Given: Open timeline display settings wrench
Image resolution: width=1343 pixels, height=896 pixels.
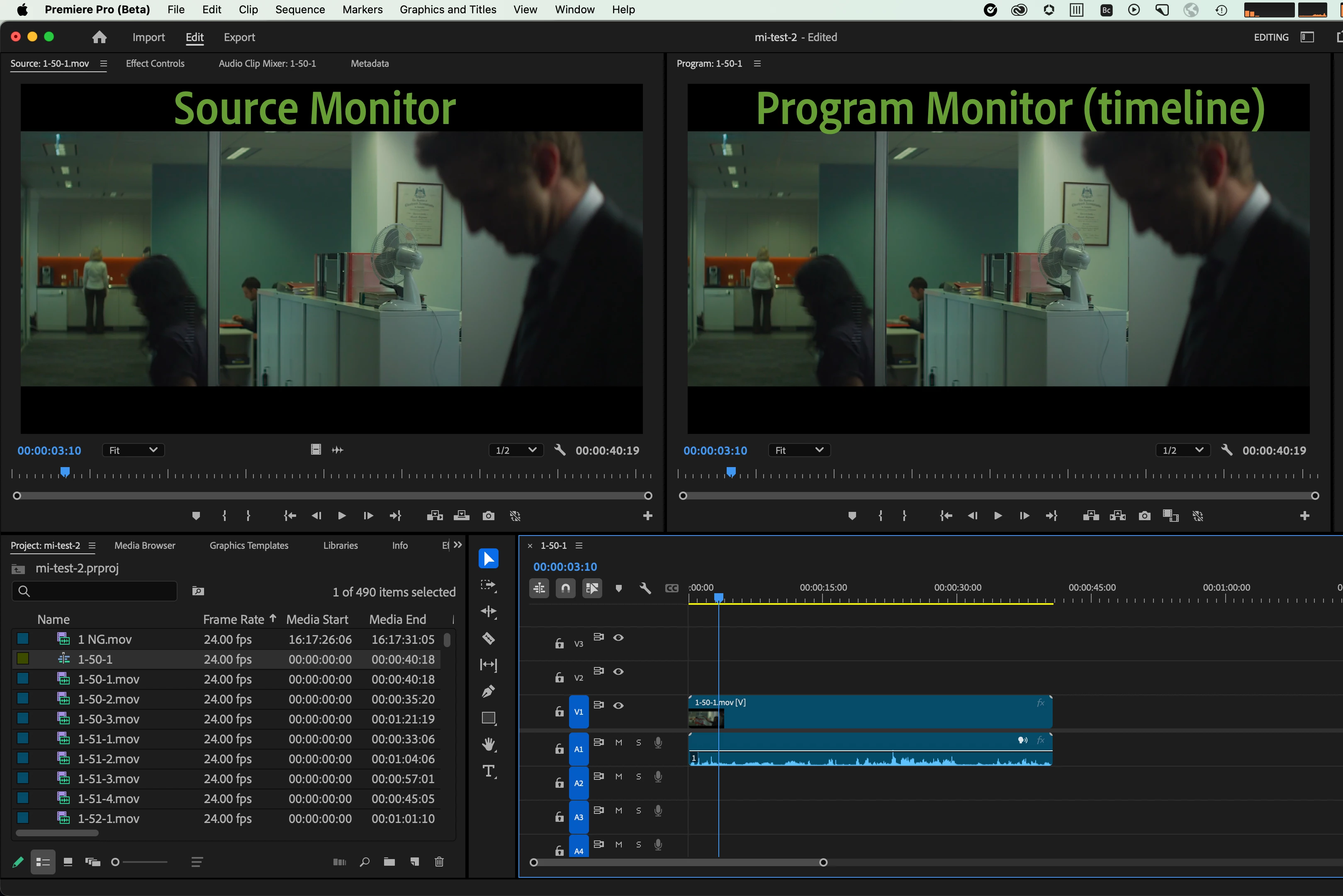Looking at the screenshot, I should point(645,588).
